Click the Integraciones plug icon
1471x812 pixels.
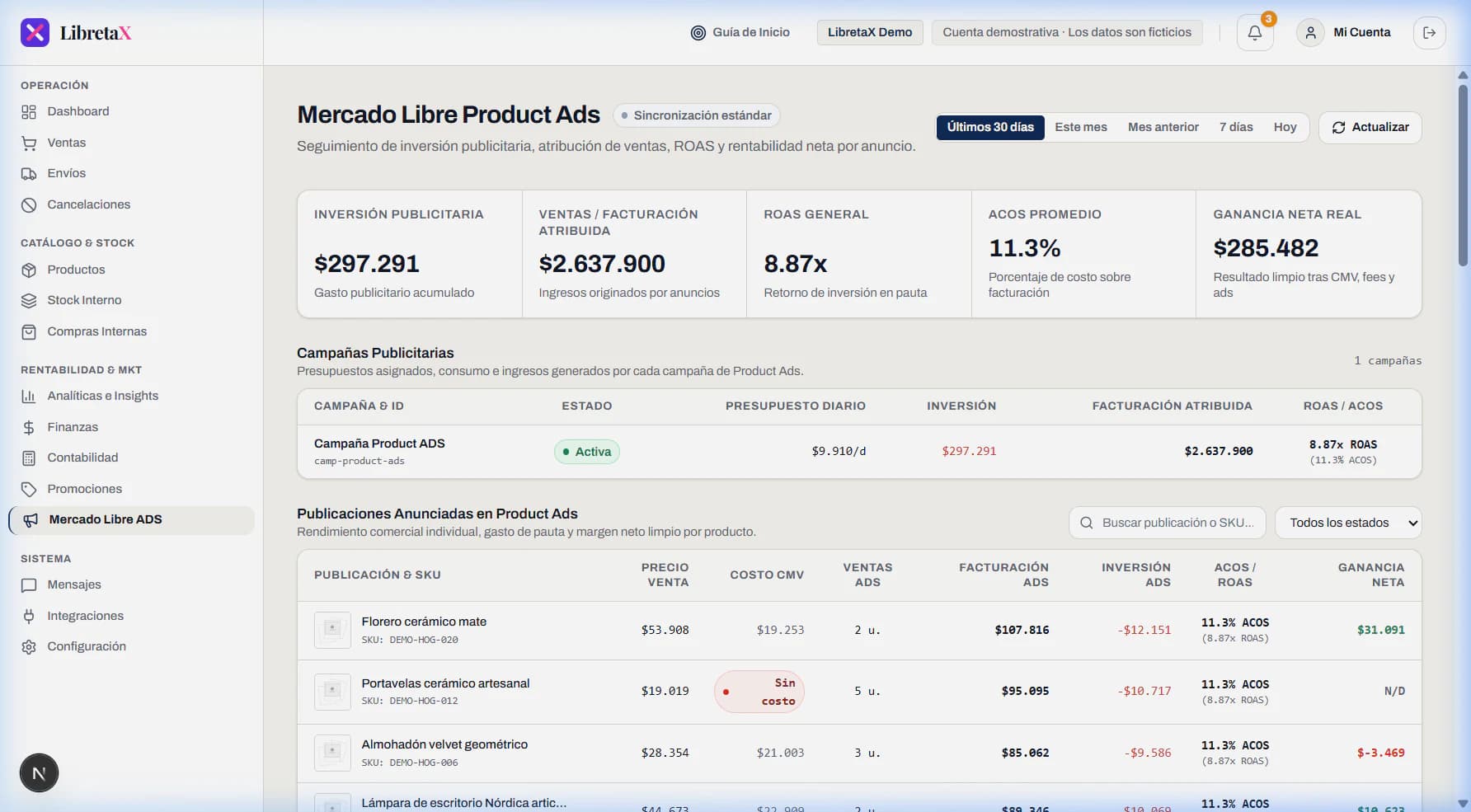[x=29, y=617]
